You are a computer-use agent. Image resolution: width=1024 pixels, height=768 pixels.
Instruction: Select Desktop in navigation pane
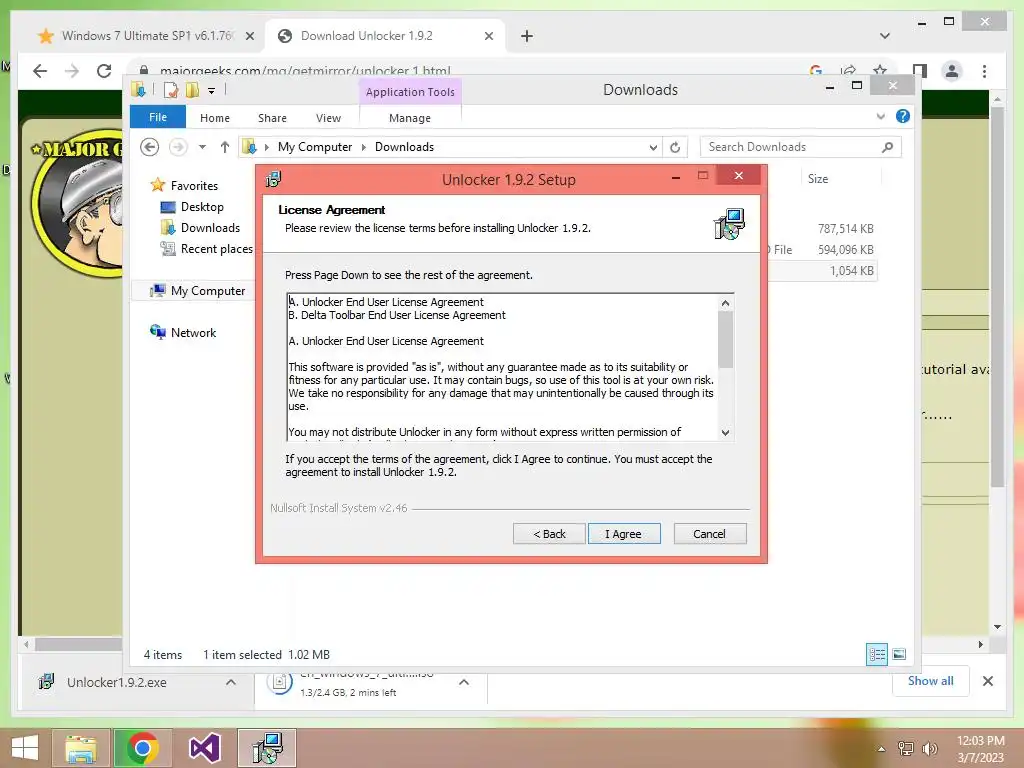(x=202, y=207)
